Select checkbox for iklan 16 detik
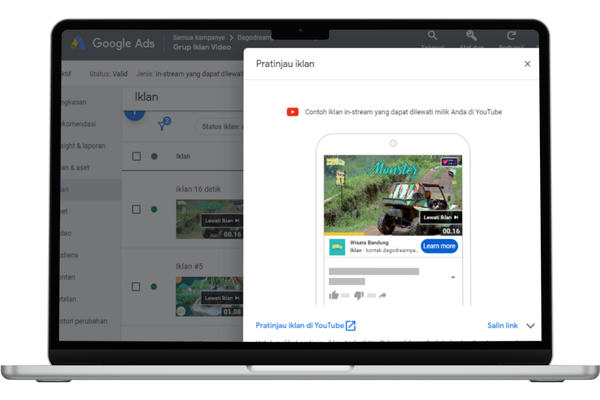This screenshot has height=400, width=600. pyautogui.click(x=137, y=209)
